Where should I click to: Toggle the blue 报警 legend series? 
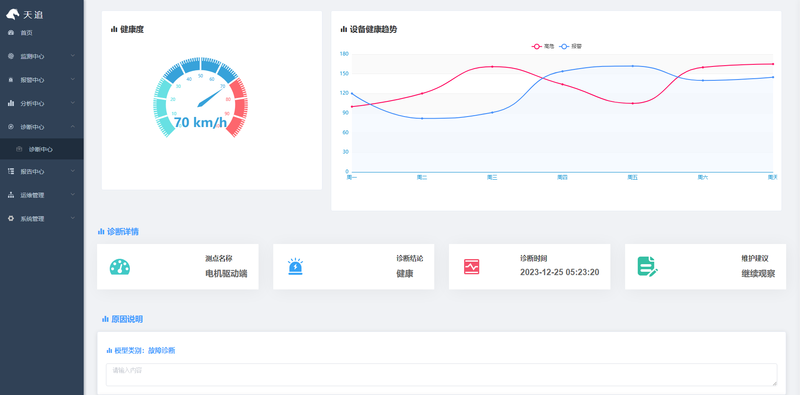click(x=571, y=46)
